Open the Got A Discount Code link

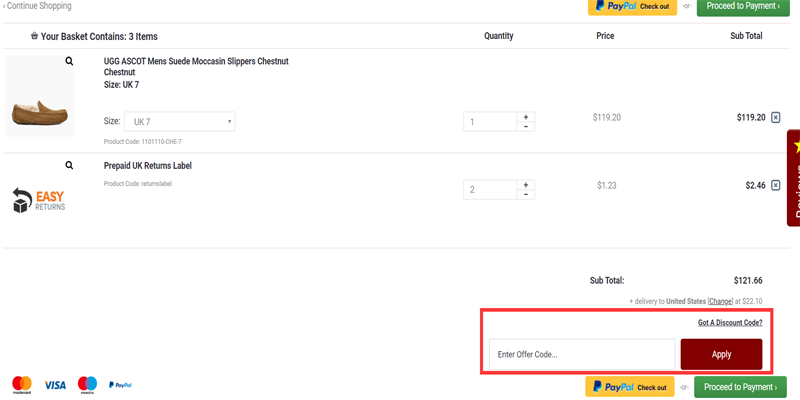(730, 323)
